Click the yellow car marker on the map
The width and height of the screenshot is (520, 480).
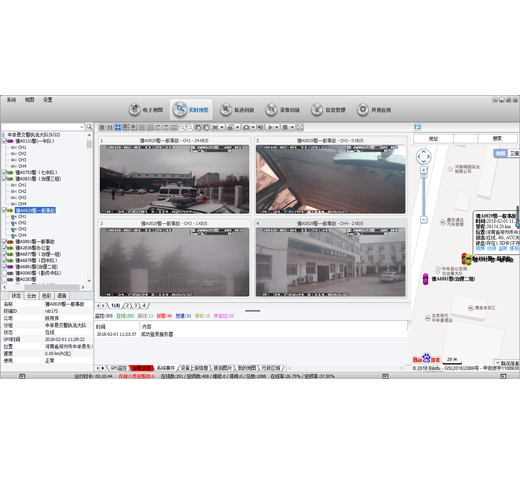(468, 260)
